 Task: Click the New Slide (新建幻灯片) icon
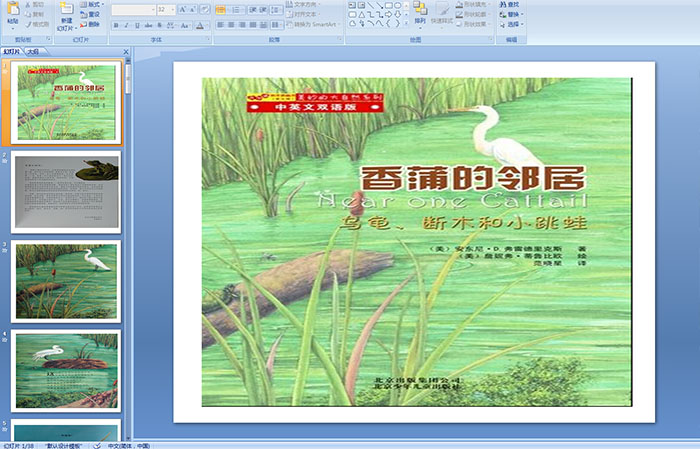pos(67,8)
